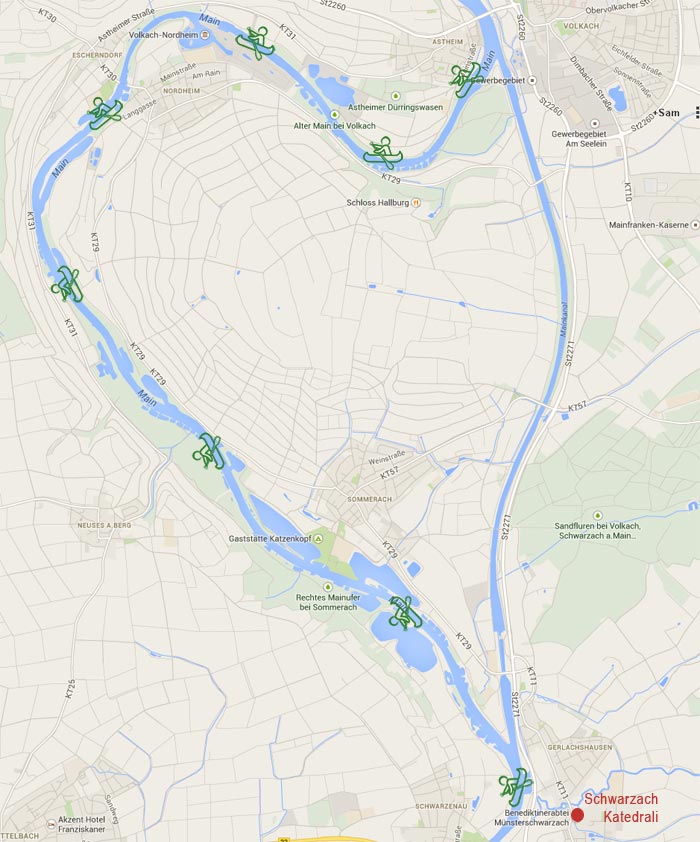Click the red Schwarzach Katedrali marker dot
The width and height of the screenshot is (700, 842).
coord(578,815)
